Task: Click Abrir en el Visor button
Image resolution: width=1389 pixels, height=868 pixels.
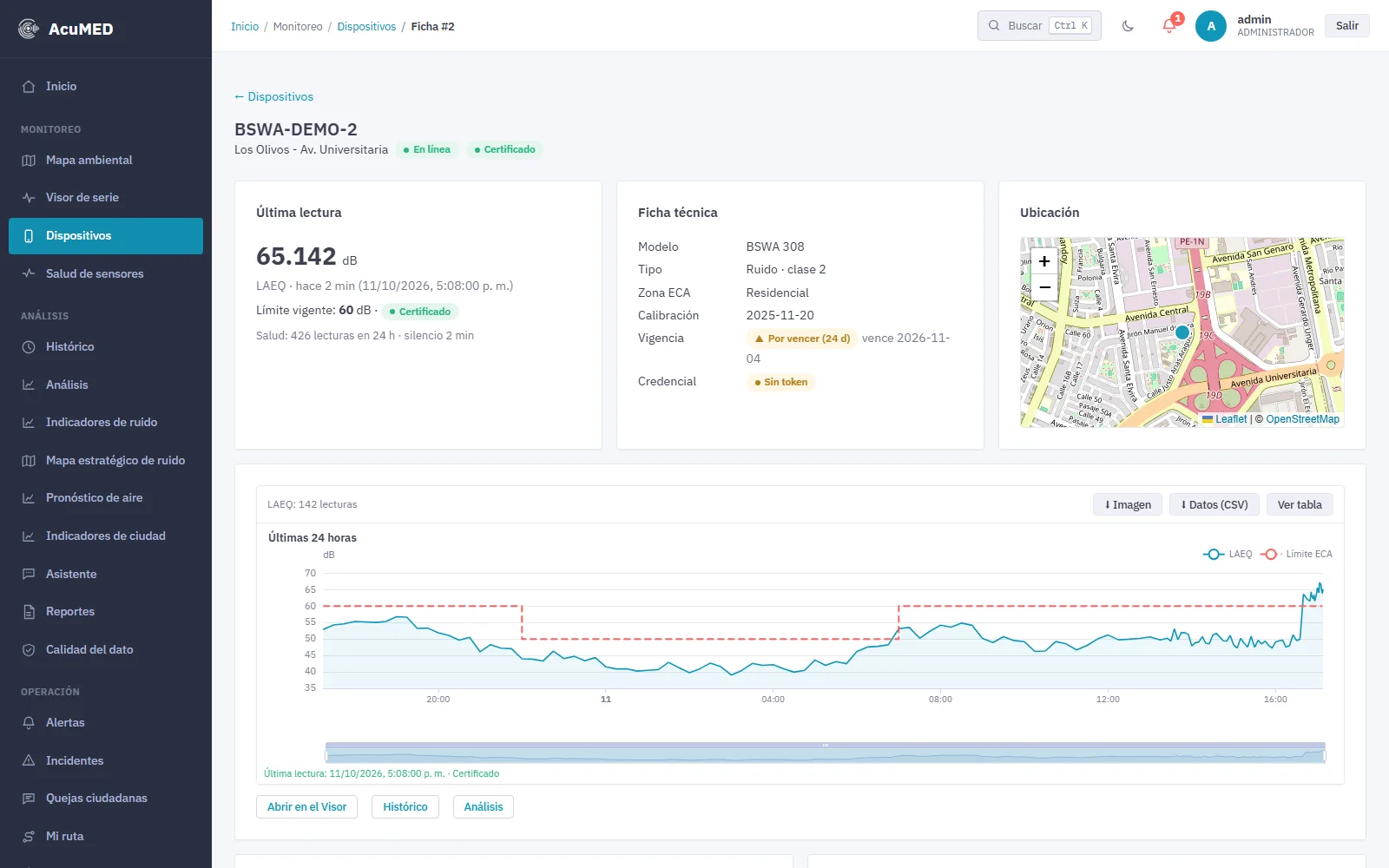Action: pyautogui.click(x=306, y=807)
